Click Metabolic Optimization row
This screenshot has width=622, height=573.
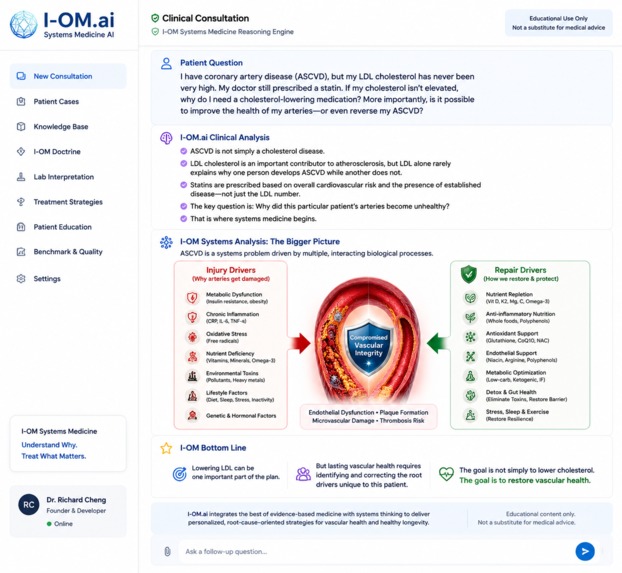(x=506, y=376)
